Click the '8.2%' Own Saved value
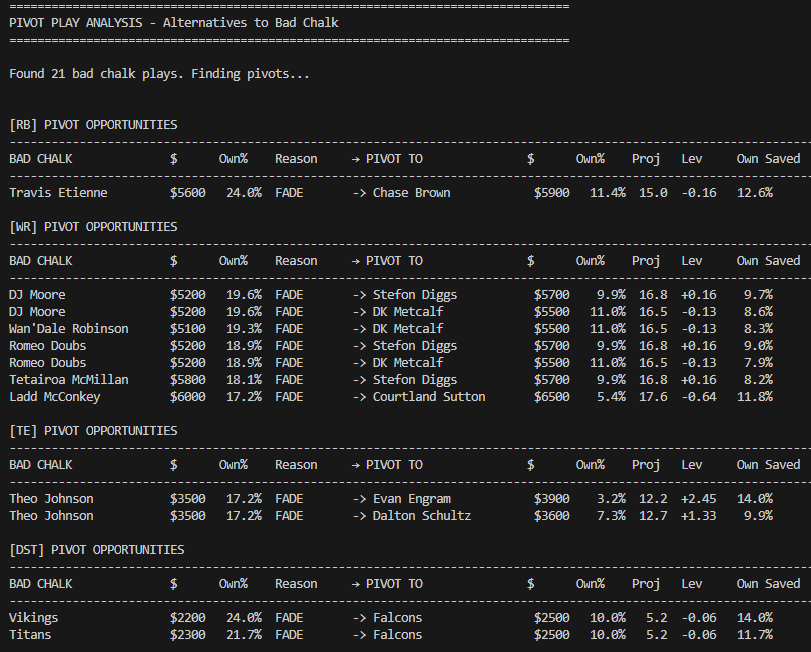The width and height of the screenshot is (811, 652). [x=758, y=380]
